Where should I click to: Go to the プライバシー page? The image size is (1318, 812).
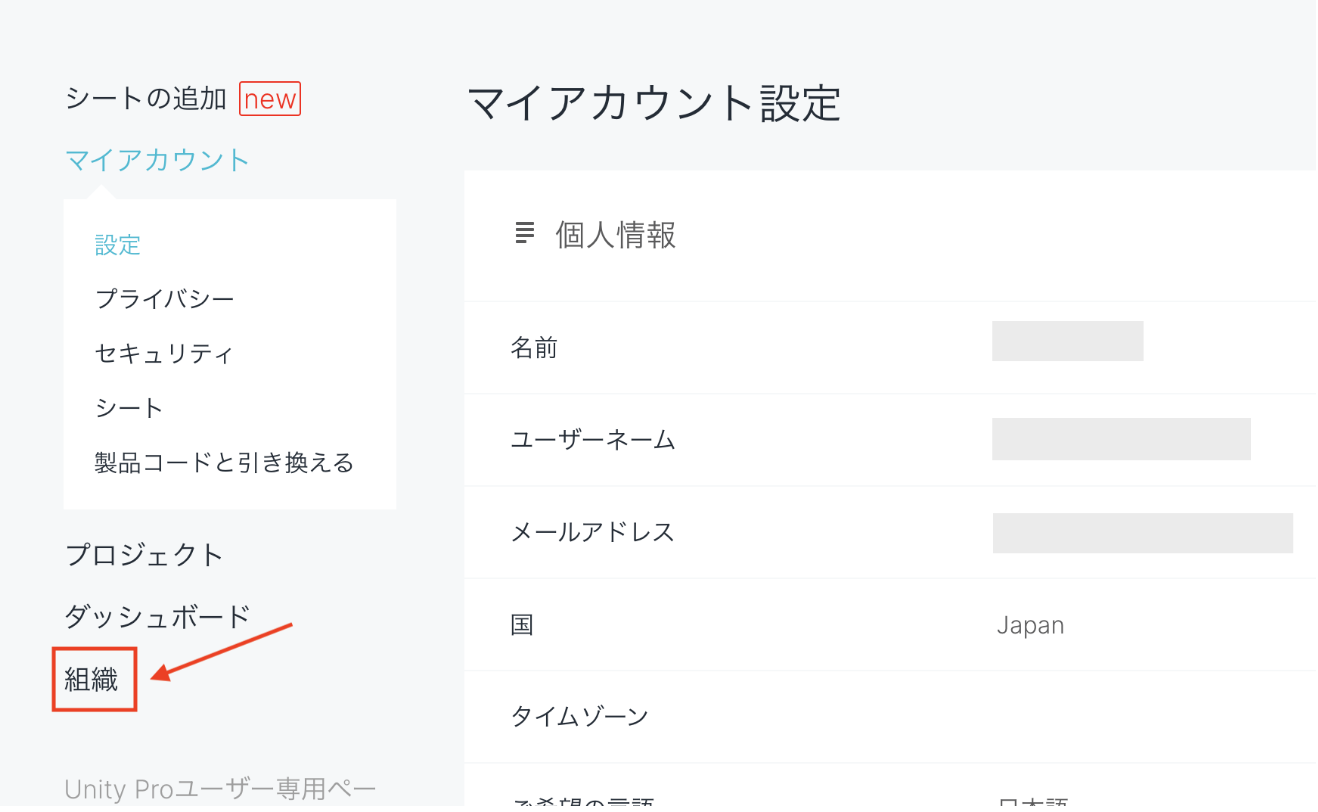(164, 299)
